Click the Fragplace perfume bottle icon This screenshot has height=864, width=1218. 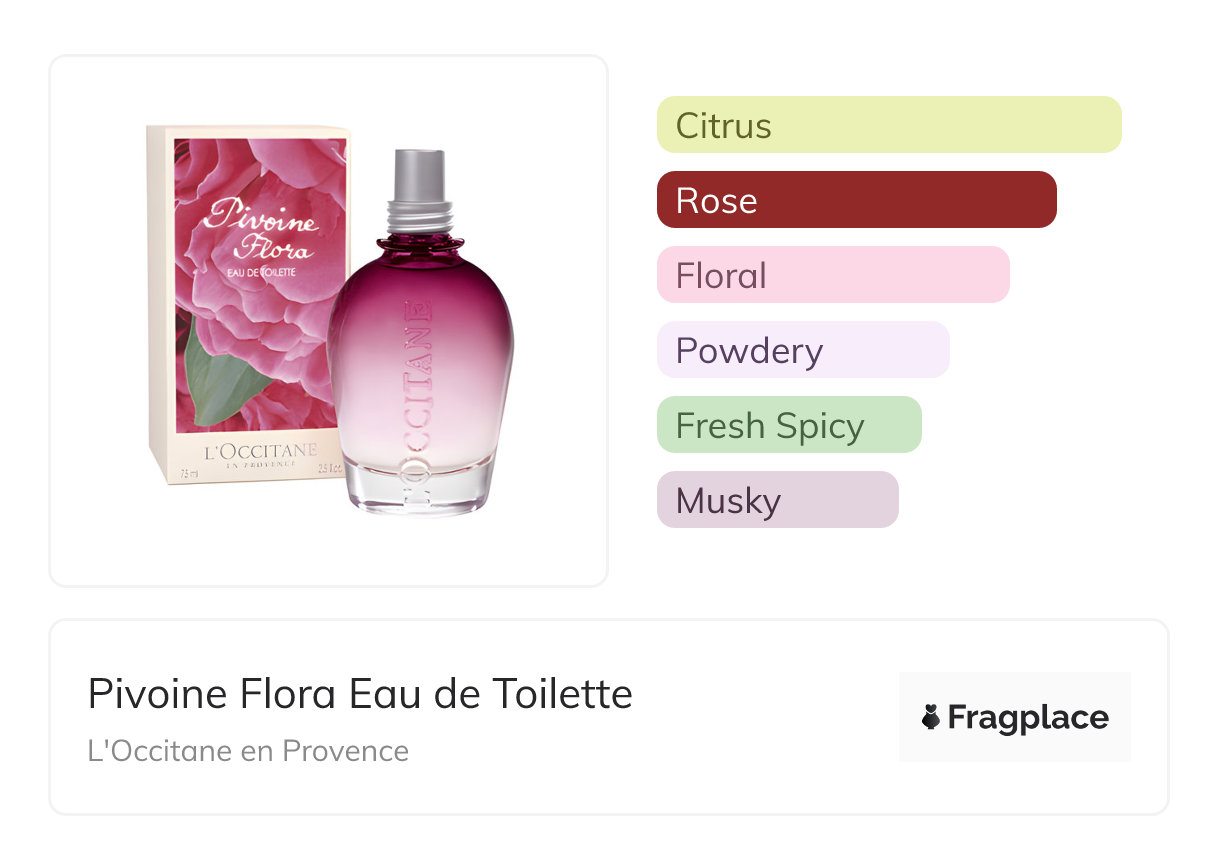pyautogui.click(x=931, y=717)
